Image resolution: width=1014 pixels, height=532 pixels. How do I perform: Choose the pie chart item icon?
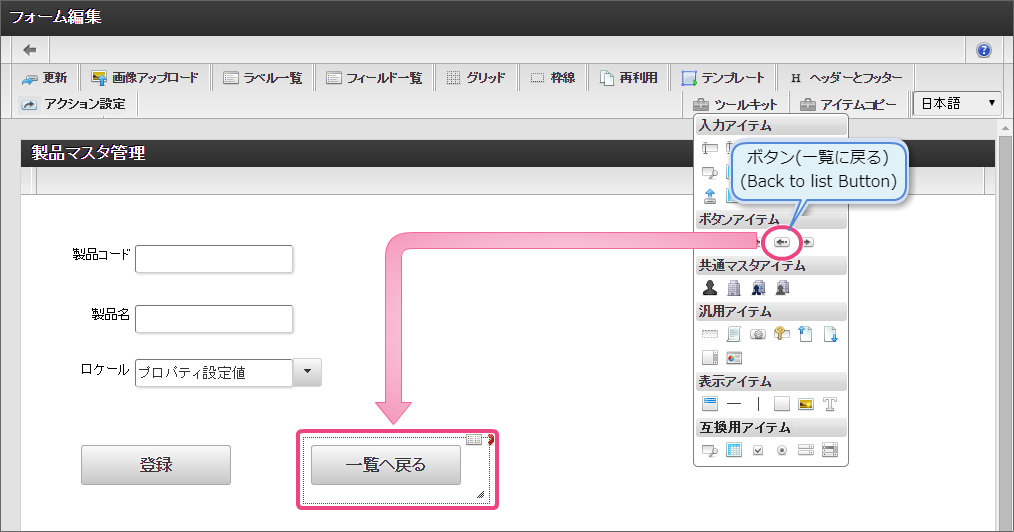pos(734,357)
